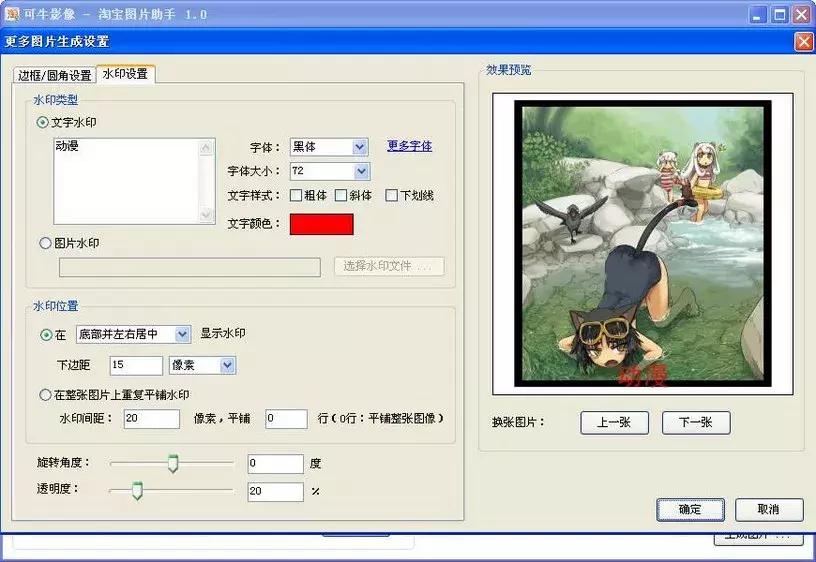
Task: Open watermark position dropdown 底部并左右居中
Action: point(182,334)
